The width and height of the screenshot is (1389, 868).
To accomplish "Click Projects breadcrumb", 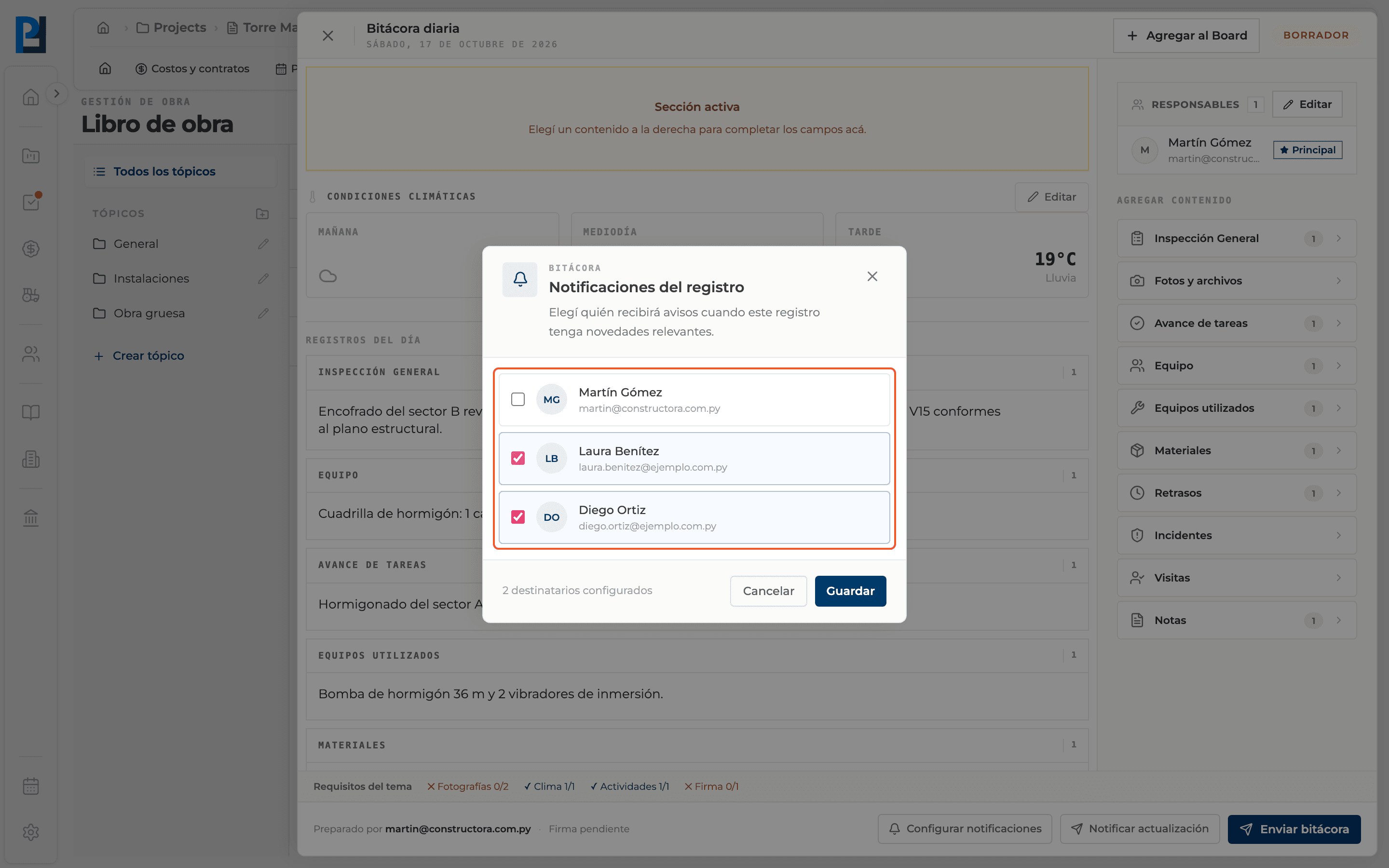I will 171,27.
